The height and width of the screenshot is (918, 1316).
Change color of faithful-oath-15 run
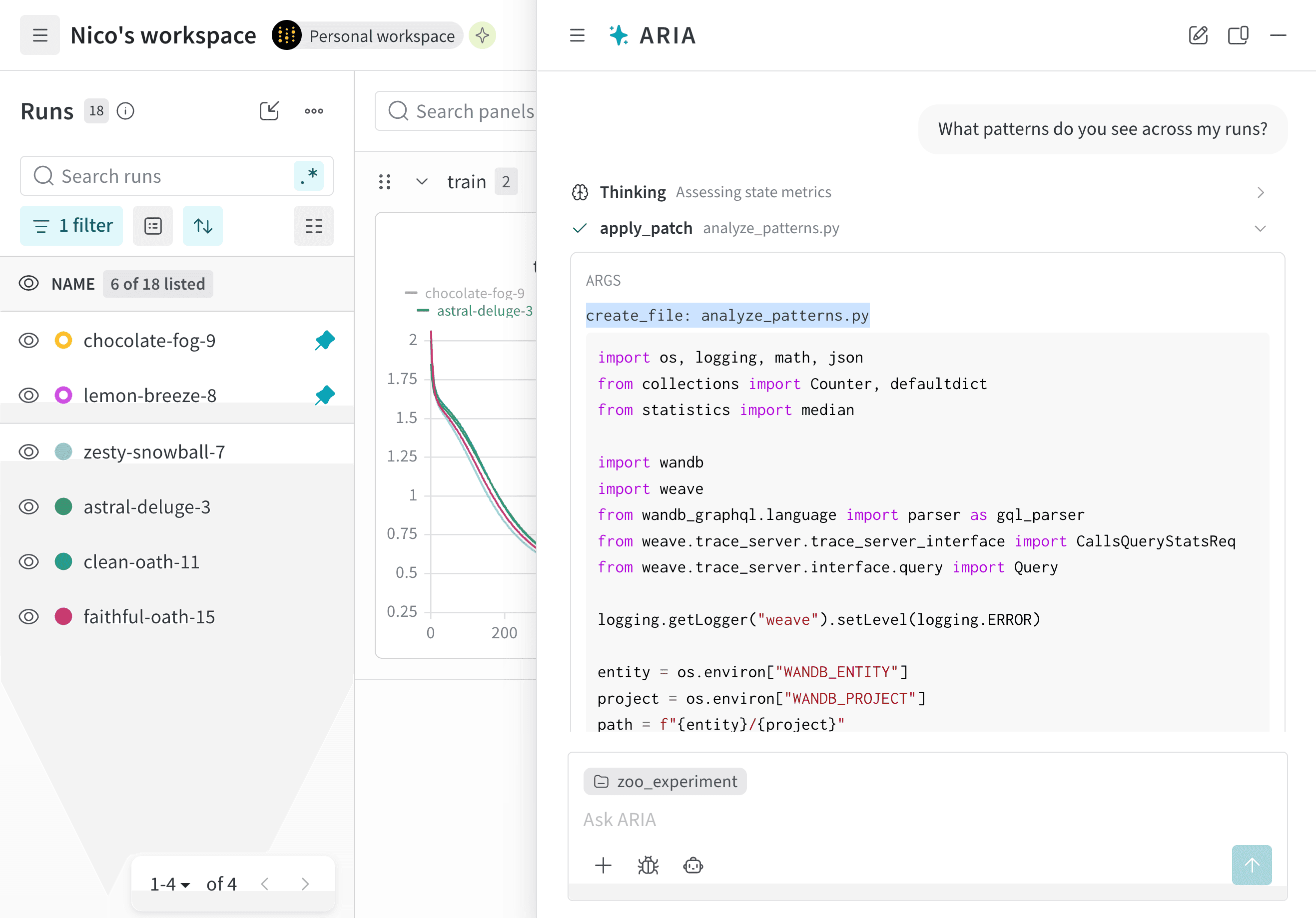[63, 617]
